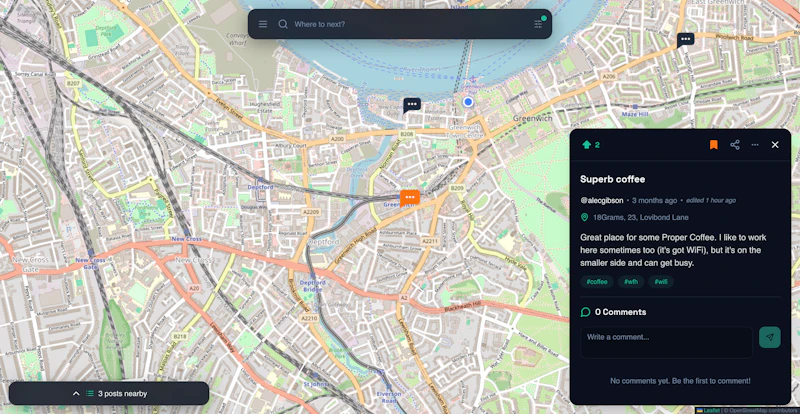Click the comments speech bubble icon
The height and width of the screenshot is (414, 800).
point(585,312)
